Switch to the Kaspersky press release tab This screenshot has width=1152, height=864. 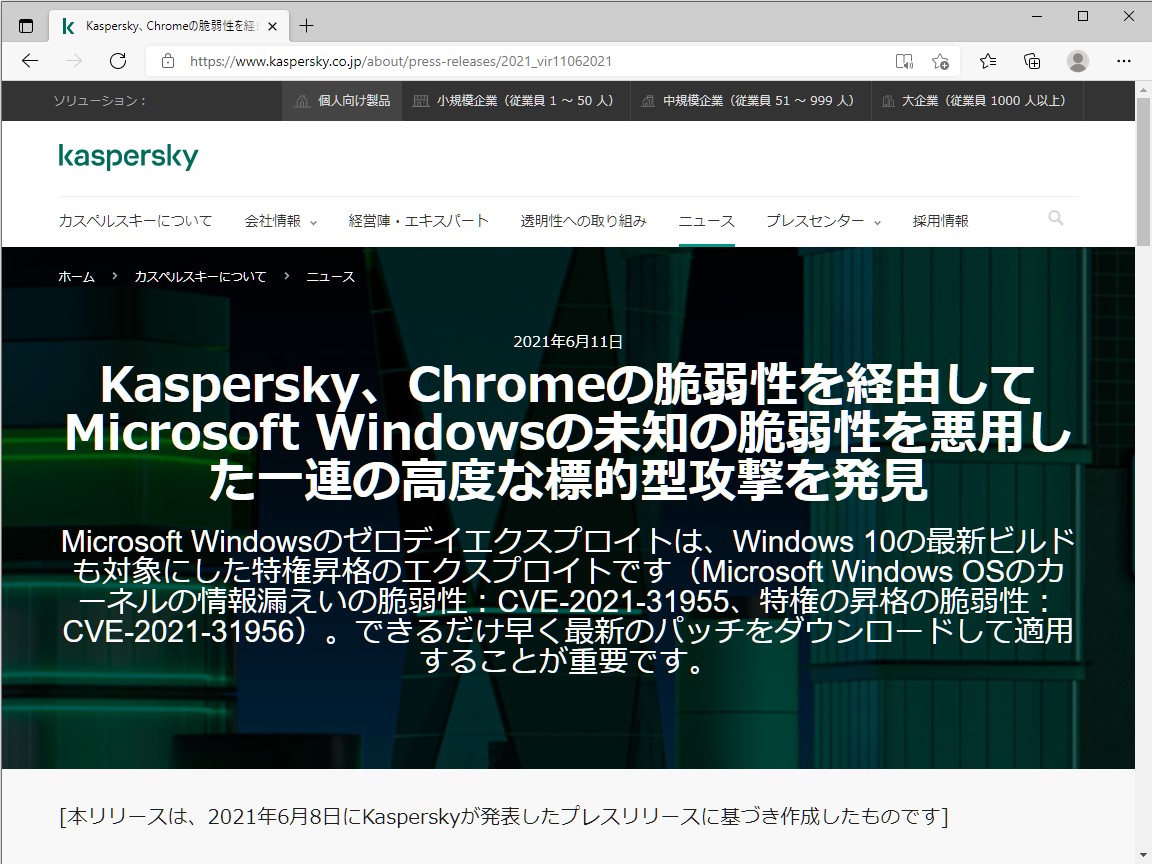[x=160, y=25]
